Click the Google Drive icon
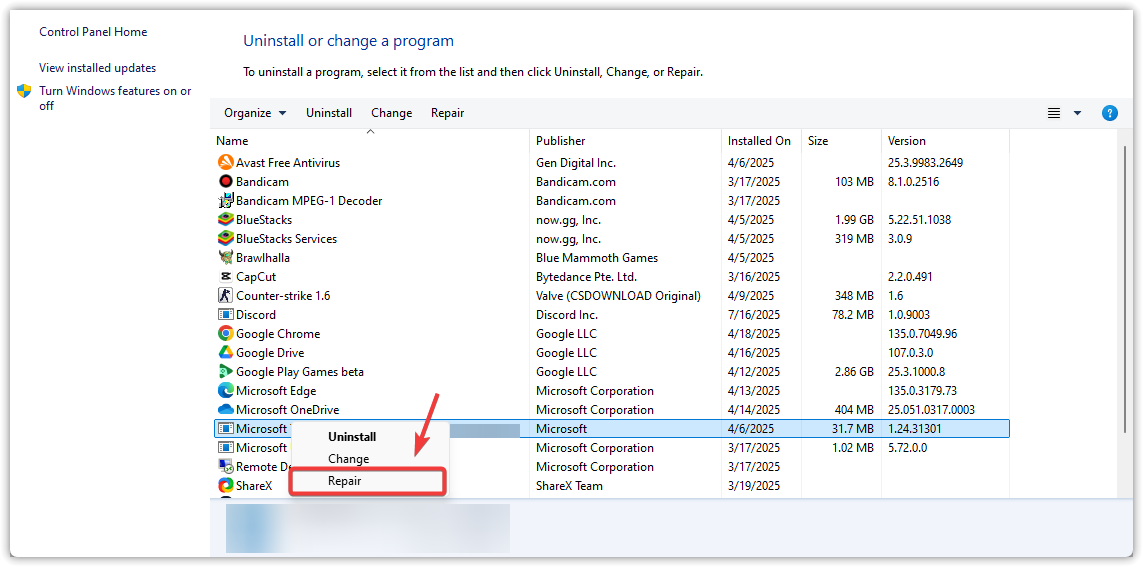Image resolution: width=1143 pixels, height=567 pixels. click(225, 352)
